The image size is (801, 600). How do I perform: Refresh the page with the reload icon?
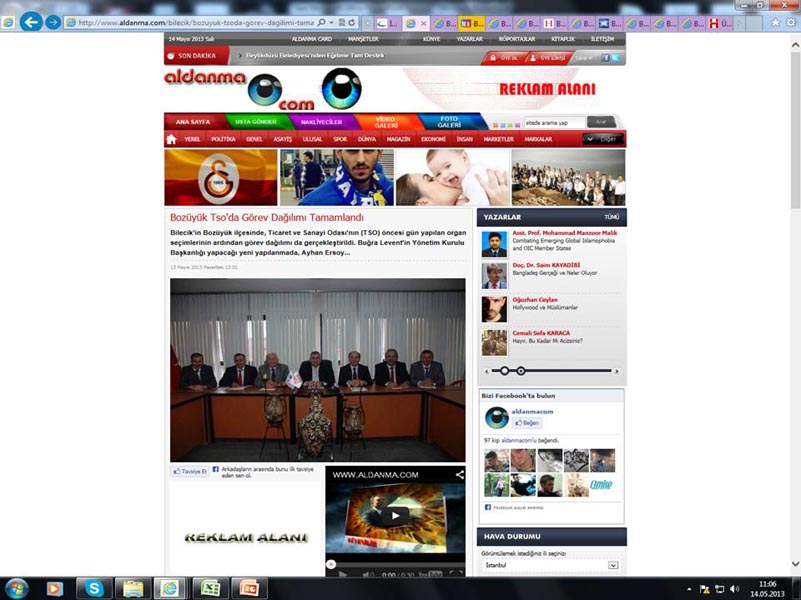[x=352, y=23]
